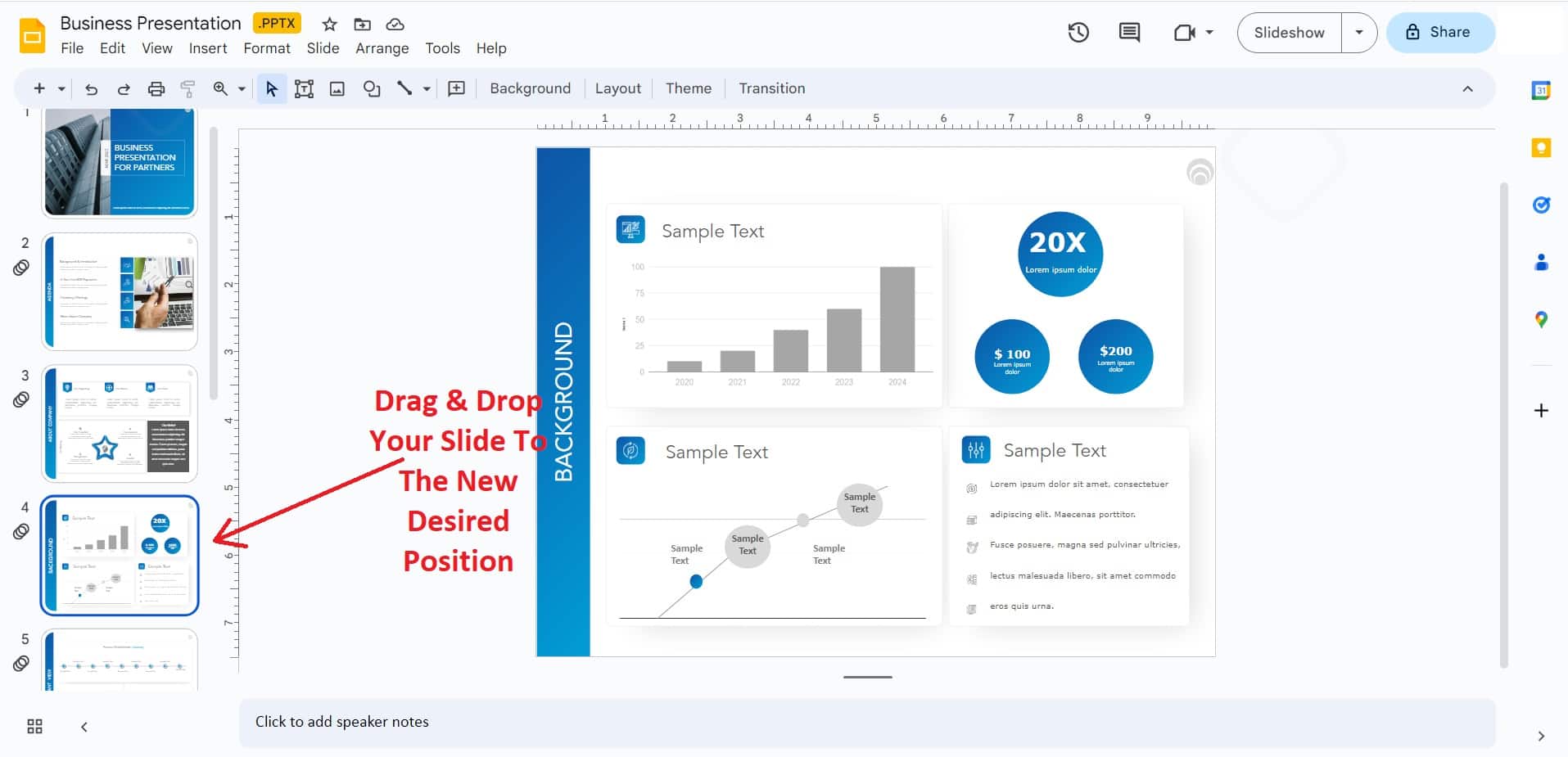Select the insert image tool
1568x757 pixels.
coord(337,88)
